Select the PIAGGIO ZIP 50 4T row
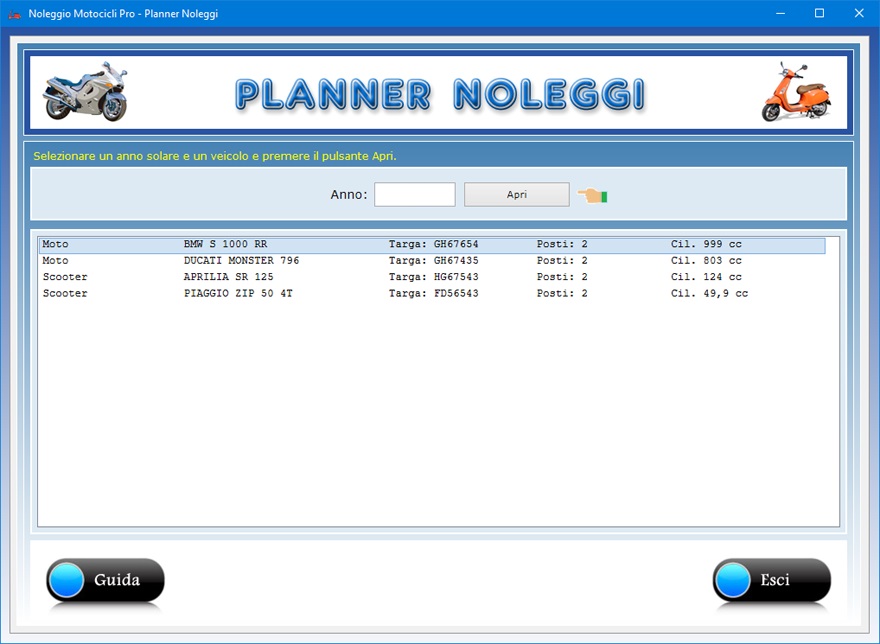 tap(432, 294)
